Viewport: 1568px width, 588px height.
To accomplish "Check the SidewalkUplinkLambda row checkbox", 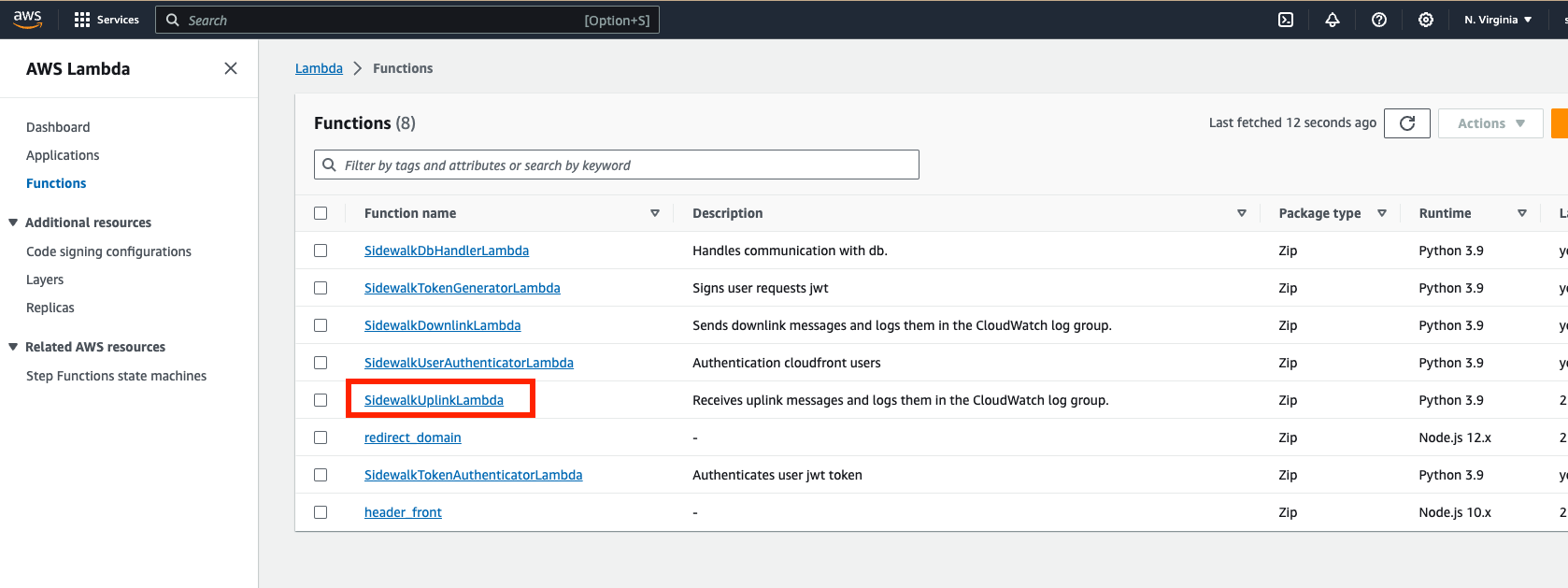I will (x=321, y=400).
